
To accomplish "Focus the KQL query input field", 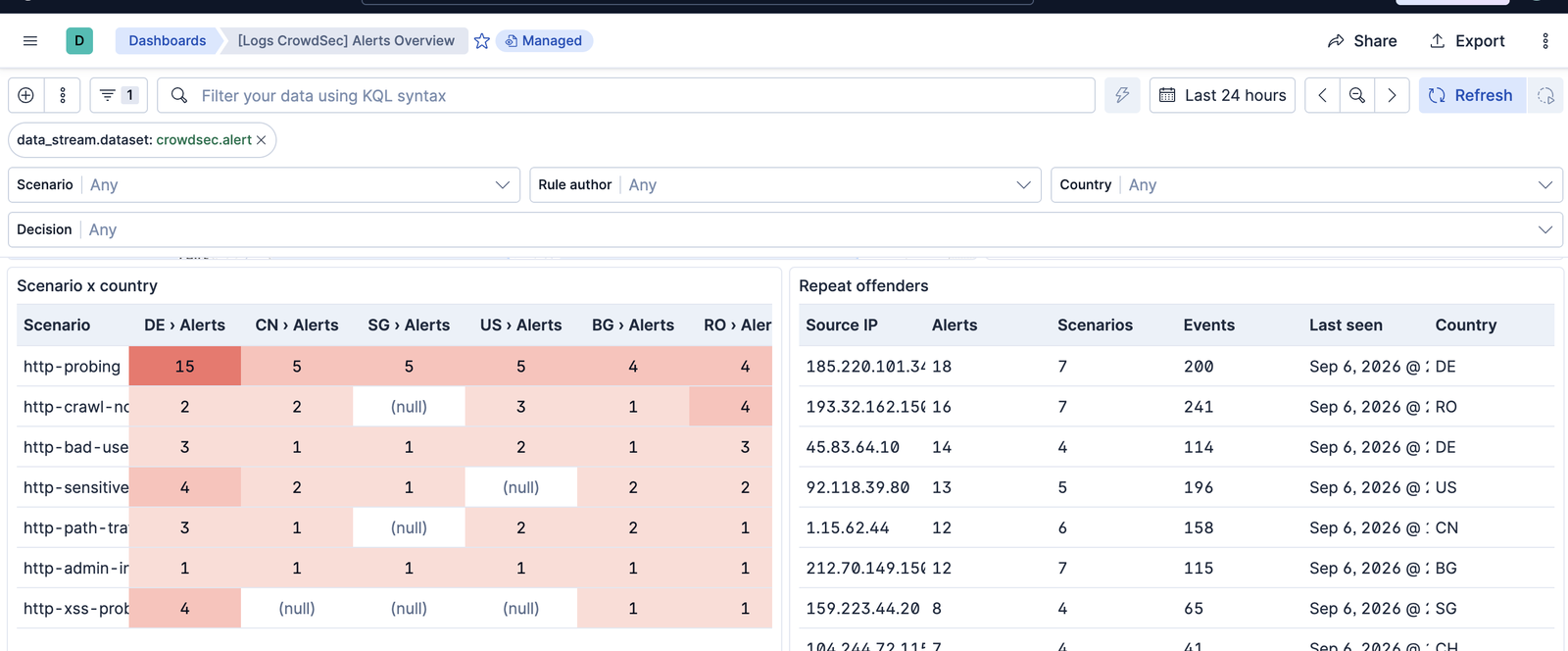I will coord(626,95).
